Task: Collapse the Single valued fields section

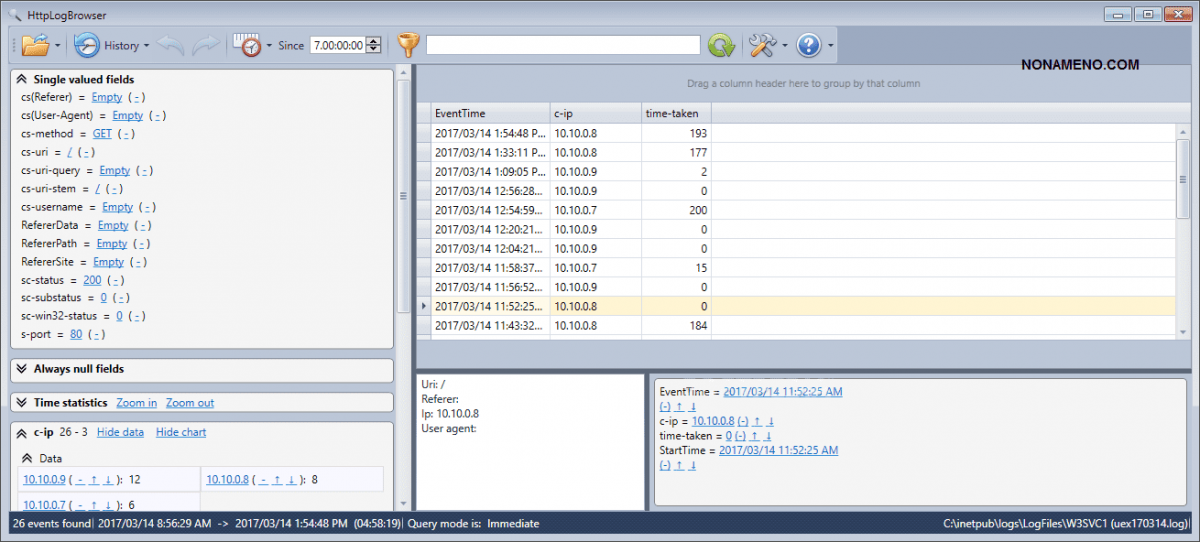Action: (21, 79)
